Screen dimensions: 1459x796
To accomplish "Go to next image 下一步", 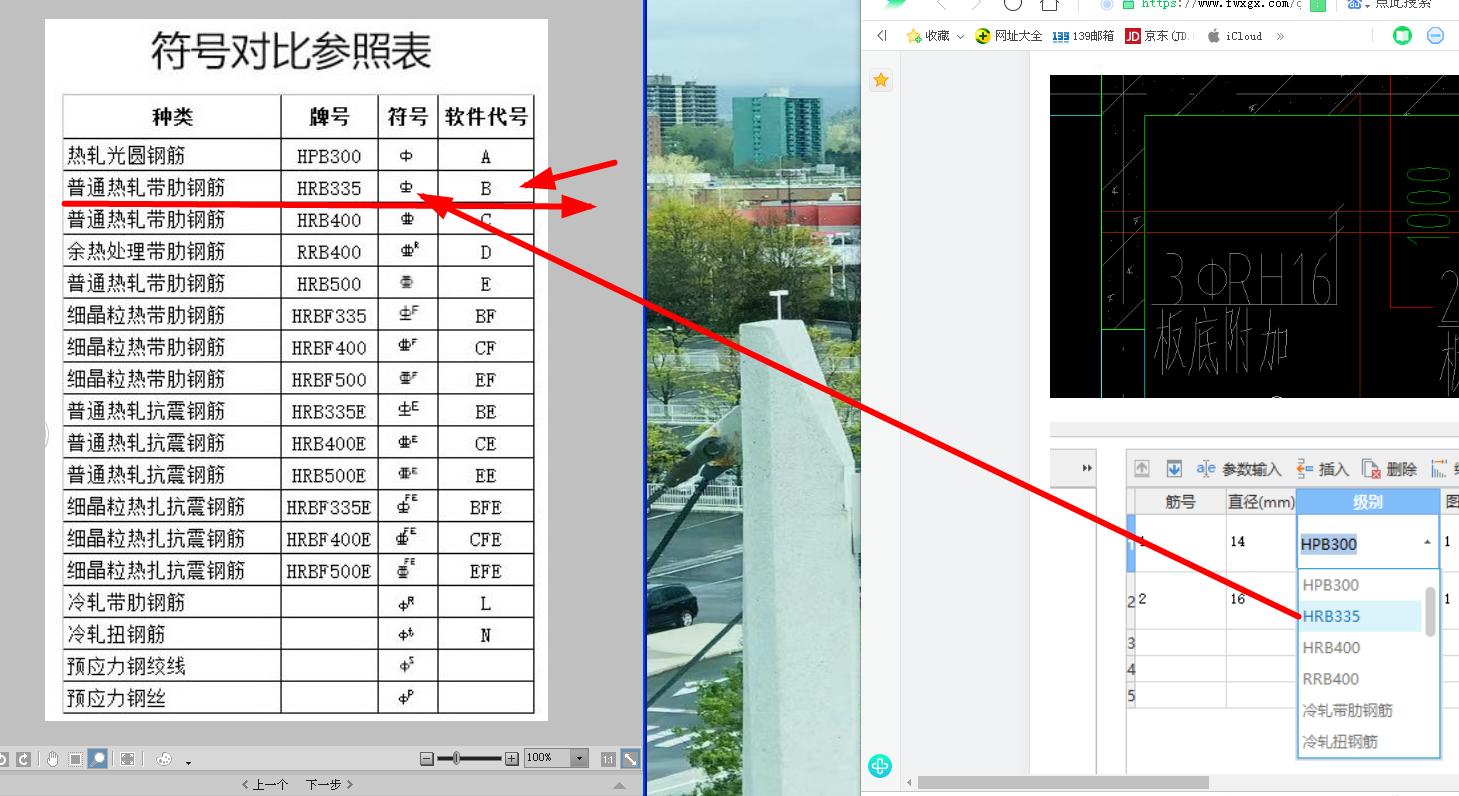I will (329, 785).
